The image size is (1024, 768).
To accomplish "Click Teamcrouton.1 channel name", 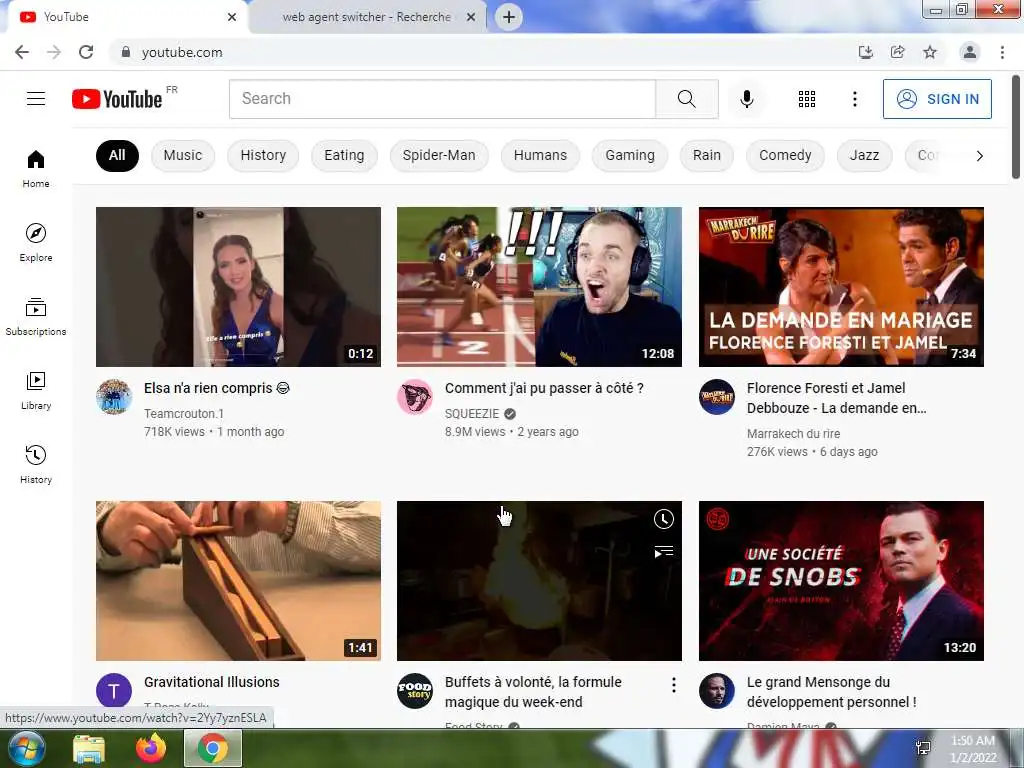I will (184, 413).
